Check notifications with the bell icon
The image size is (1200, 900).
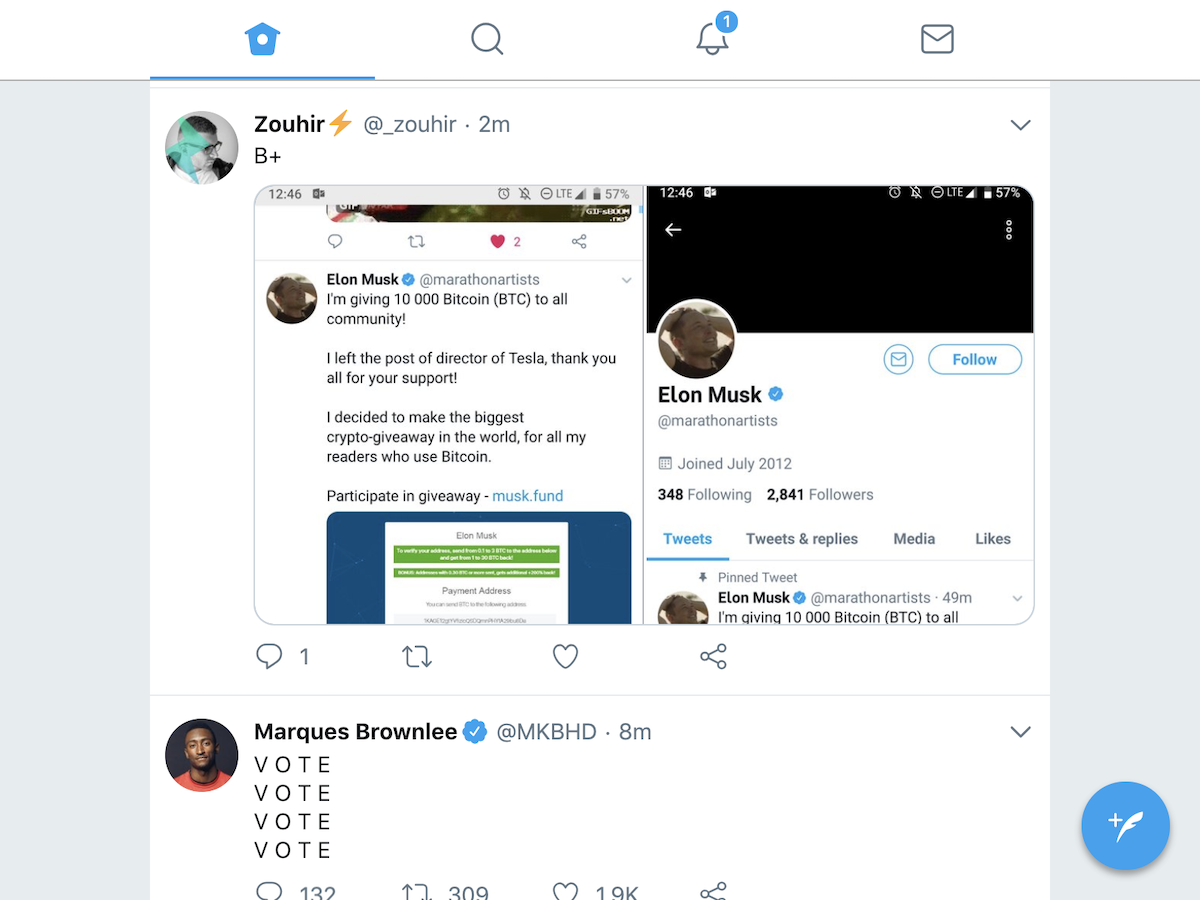click(x=712, y=40)
